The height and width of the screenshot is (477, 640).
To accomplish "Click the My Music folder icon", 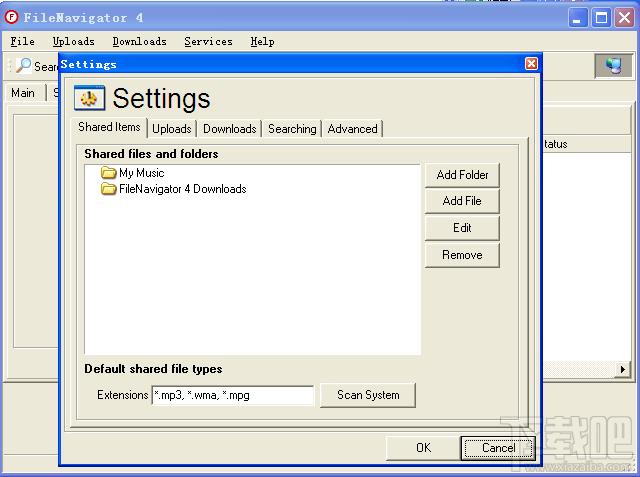I will coord(109,173).
